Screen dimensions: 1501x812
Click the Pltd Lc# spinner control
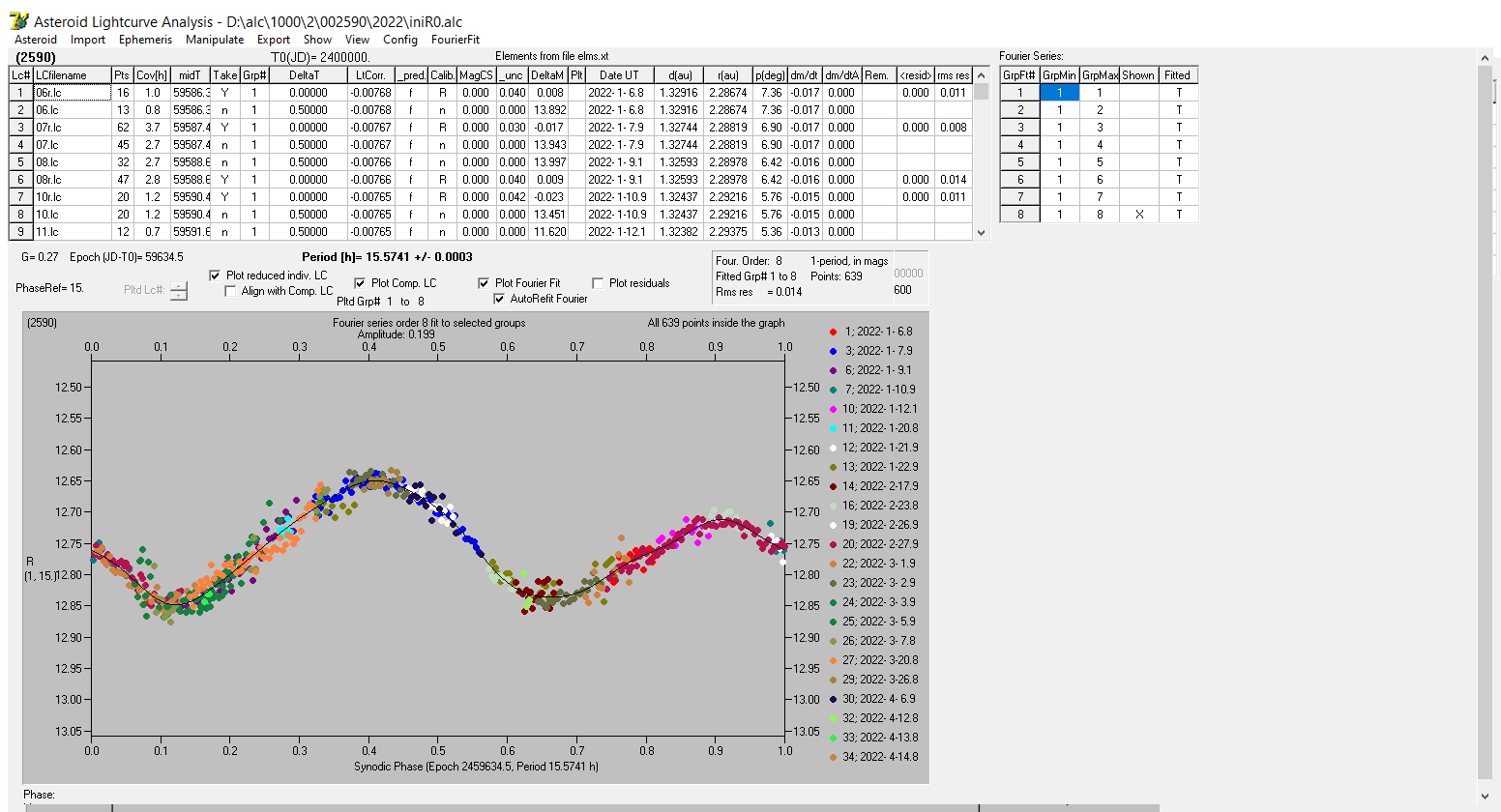coord(179,290)
